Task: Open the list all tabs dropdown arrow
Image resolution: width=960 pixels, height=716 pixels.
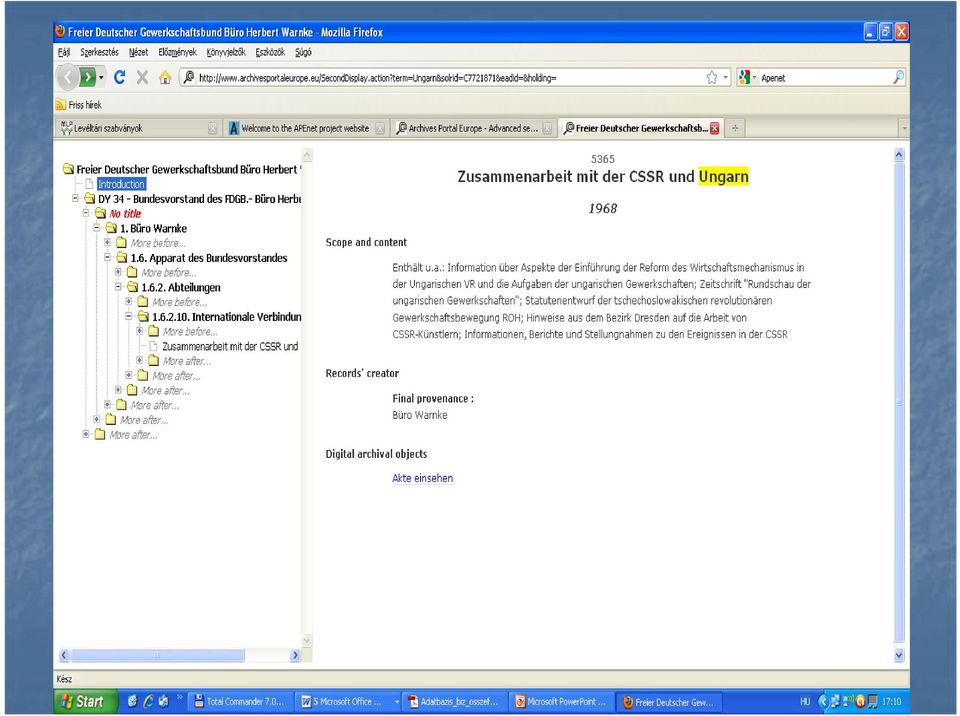Action: pyautogui.click(x=904, y=128)
